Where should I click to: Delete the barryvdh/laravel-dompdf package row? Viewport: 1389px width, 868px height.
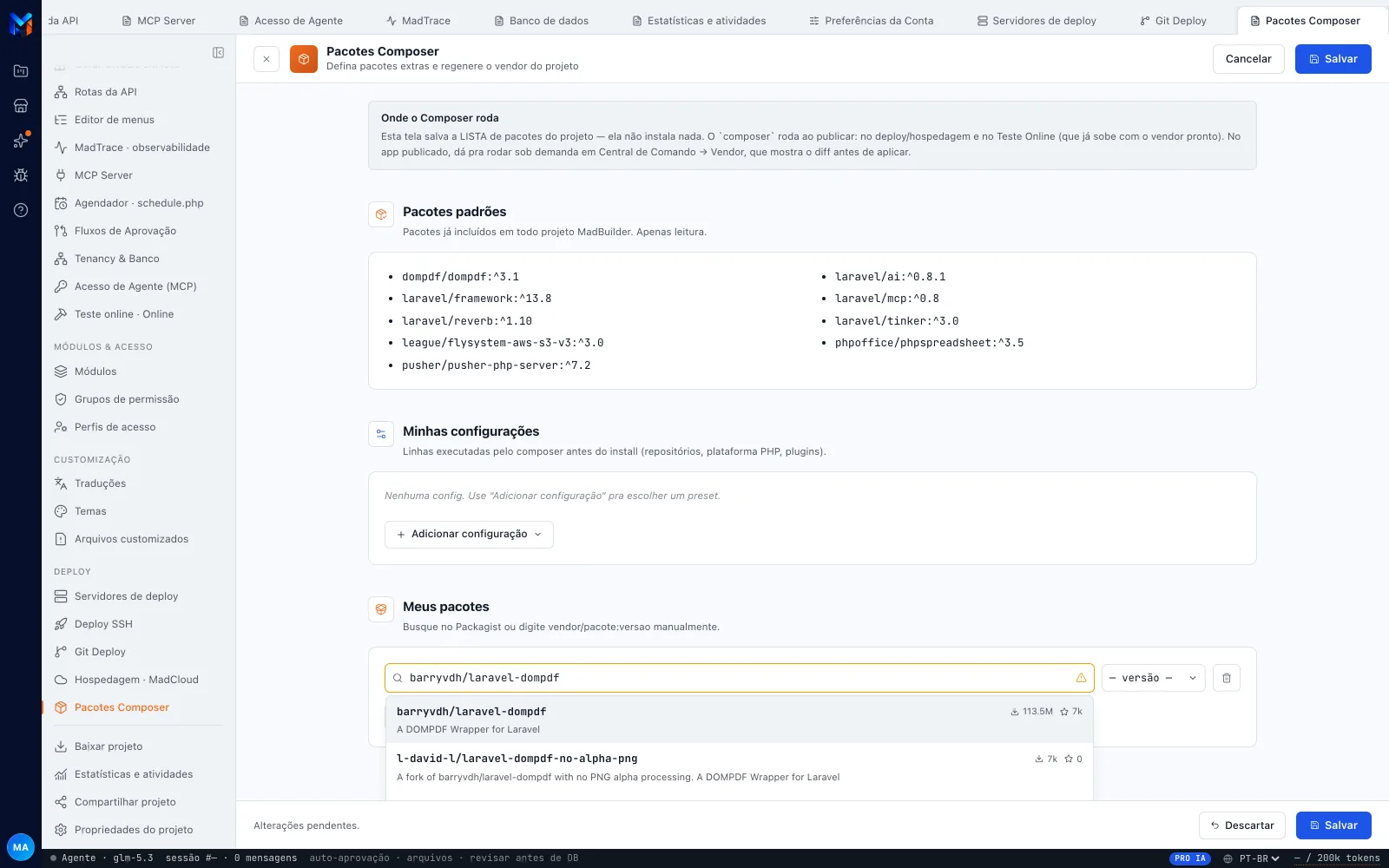pos(1227,678)
